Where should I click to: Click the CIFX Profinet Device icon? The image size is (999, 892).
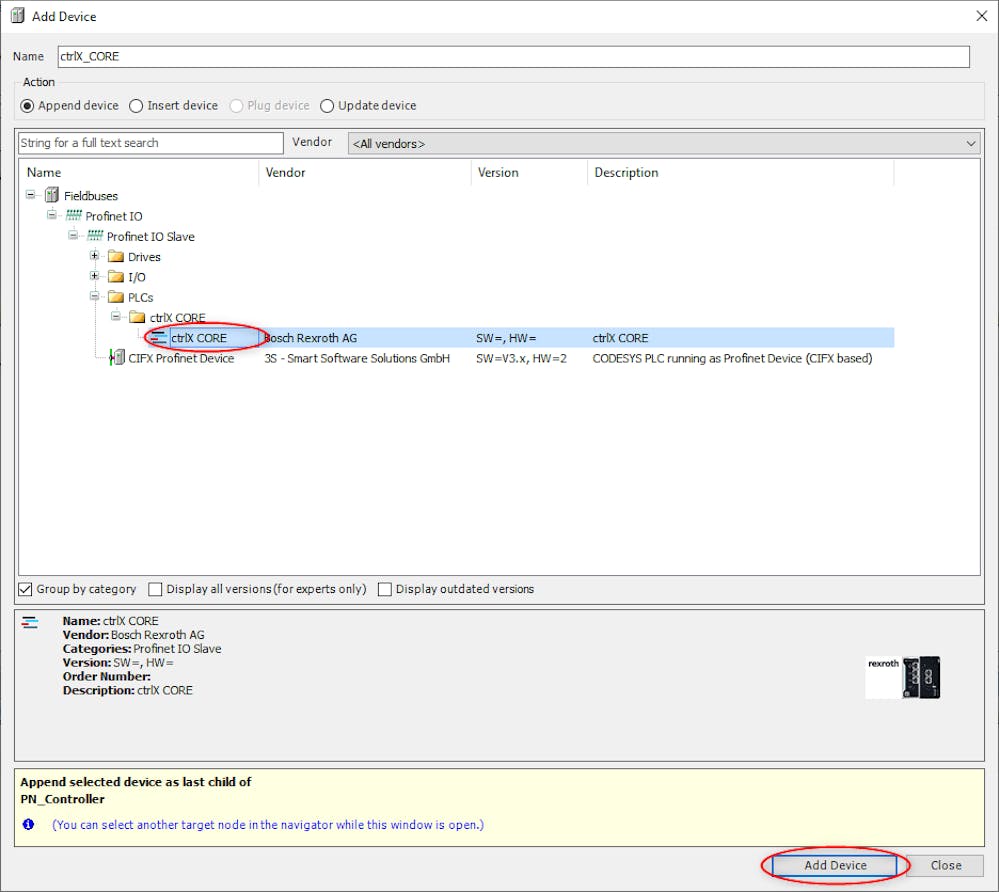point(117,357)
